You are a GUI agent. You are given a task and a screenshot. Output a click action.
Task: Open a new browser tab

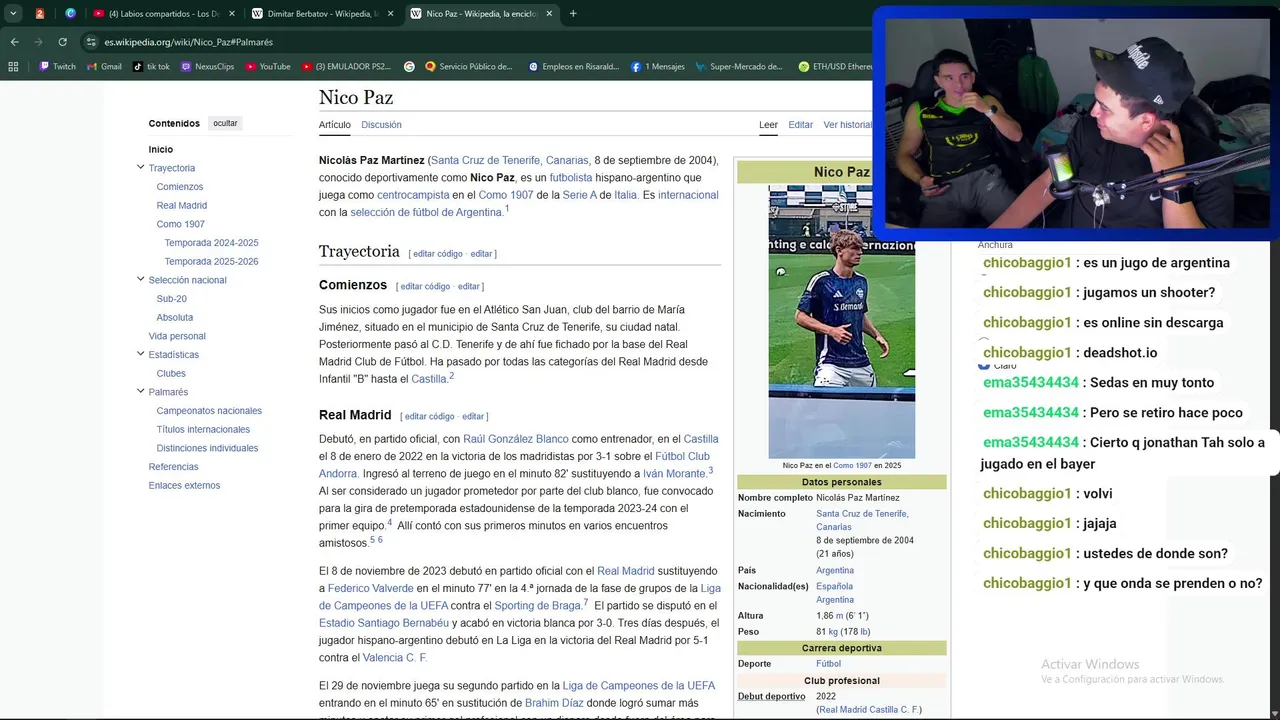(573, 14)
